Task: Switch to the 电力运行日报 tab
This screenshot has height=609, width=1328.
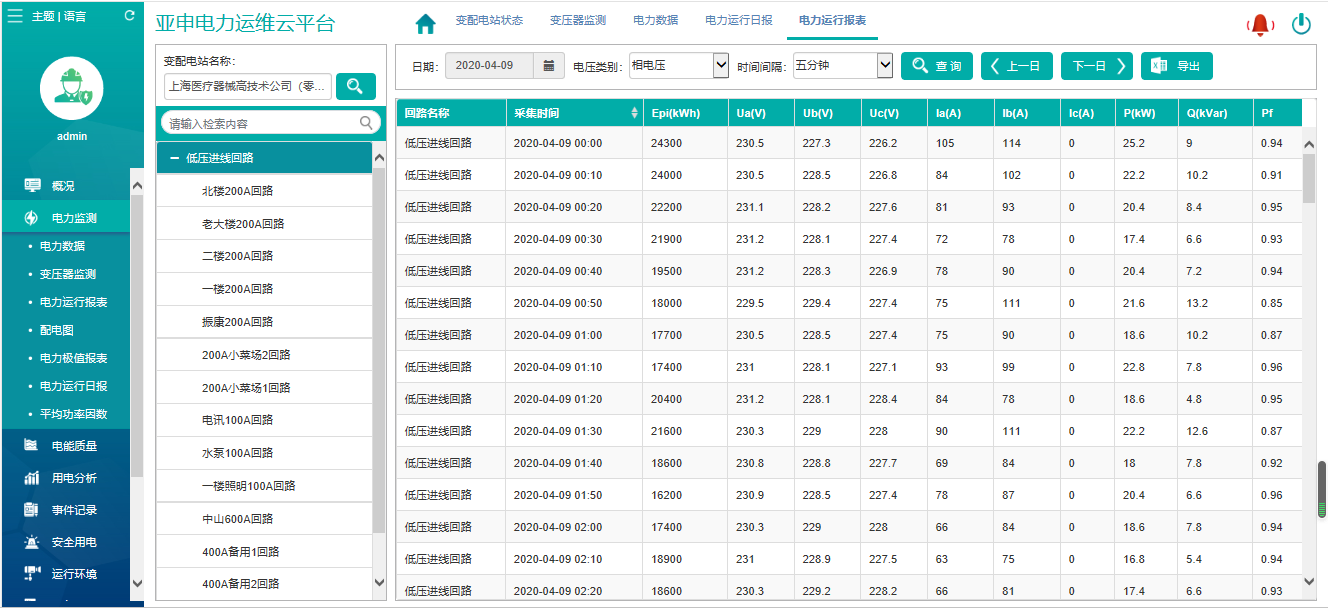Action: coord(738,20)
